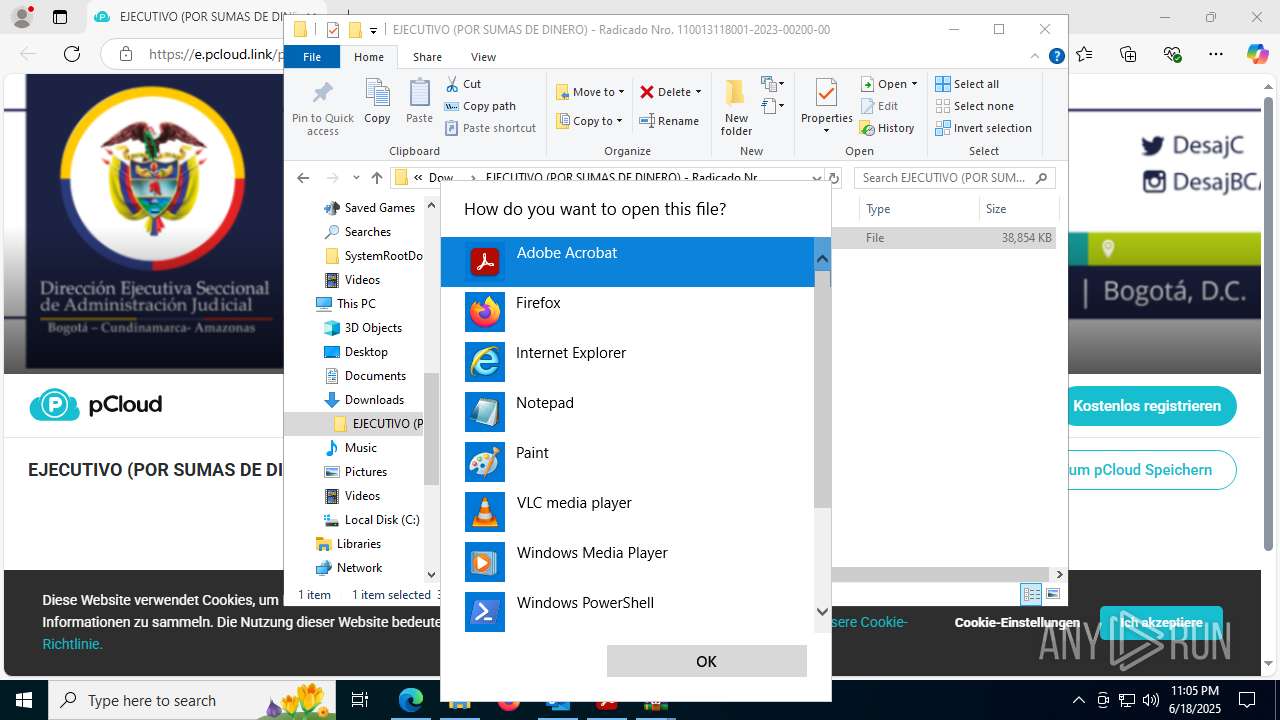Open the Windows Start menu
The width and height of the screenshot is (1280, 720).
(x=24, y=700)
